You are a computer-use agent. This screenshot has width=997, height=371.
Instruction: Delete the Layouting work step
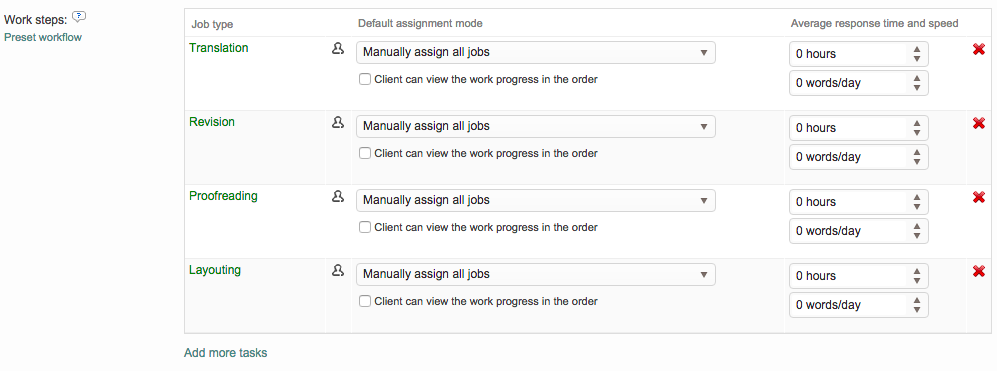(x=979, y=271)
